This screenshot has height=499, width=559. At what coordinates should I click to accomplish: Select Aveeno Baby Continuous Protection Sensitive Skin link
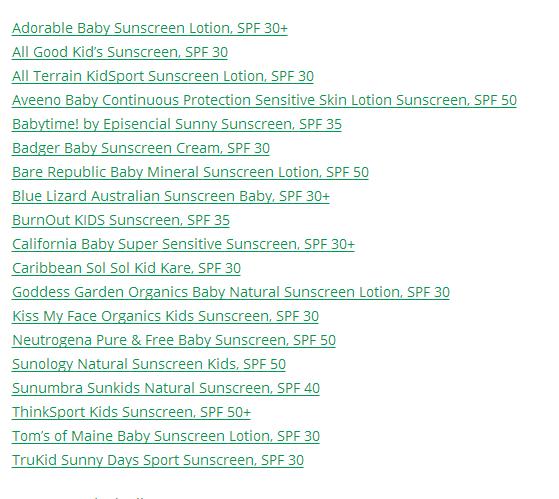click(x=264, y=100)
